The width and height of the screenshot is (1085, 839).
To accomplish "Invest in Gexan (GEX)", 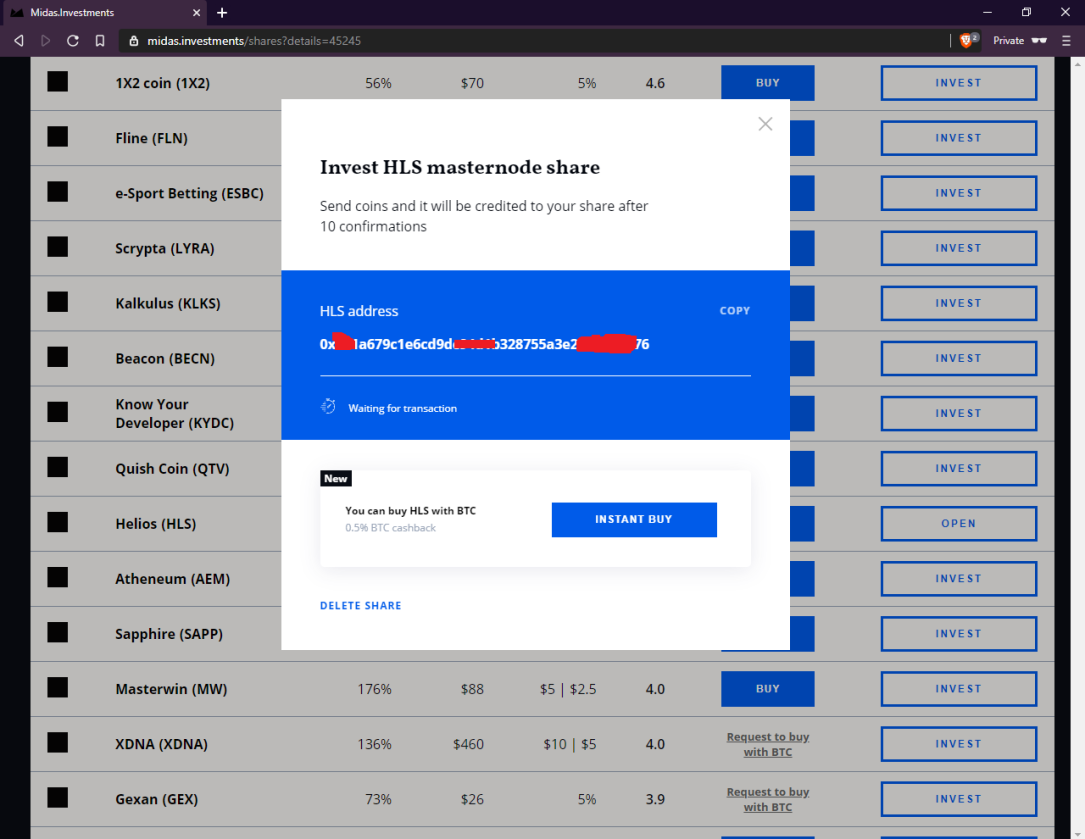I will coord(958,799).
